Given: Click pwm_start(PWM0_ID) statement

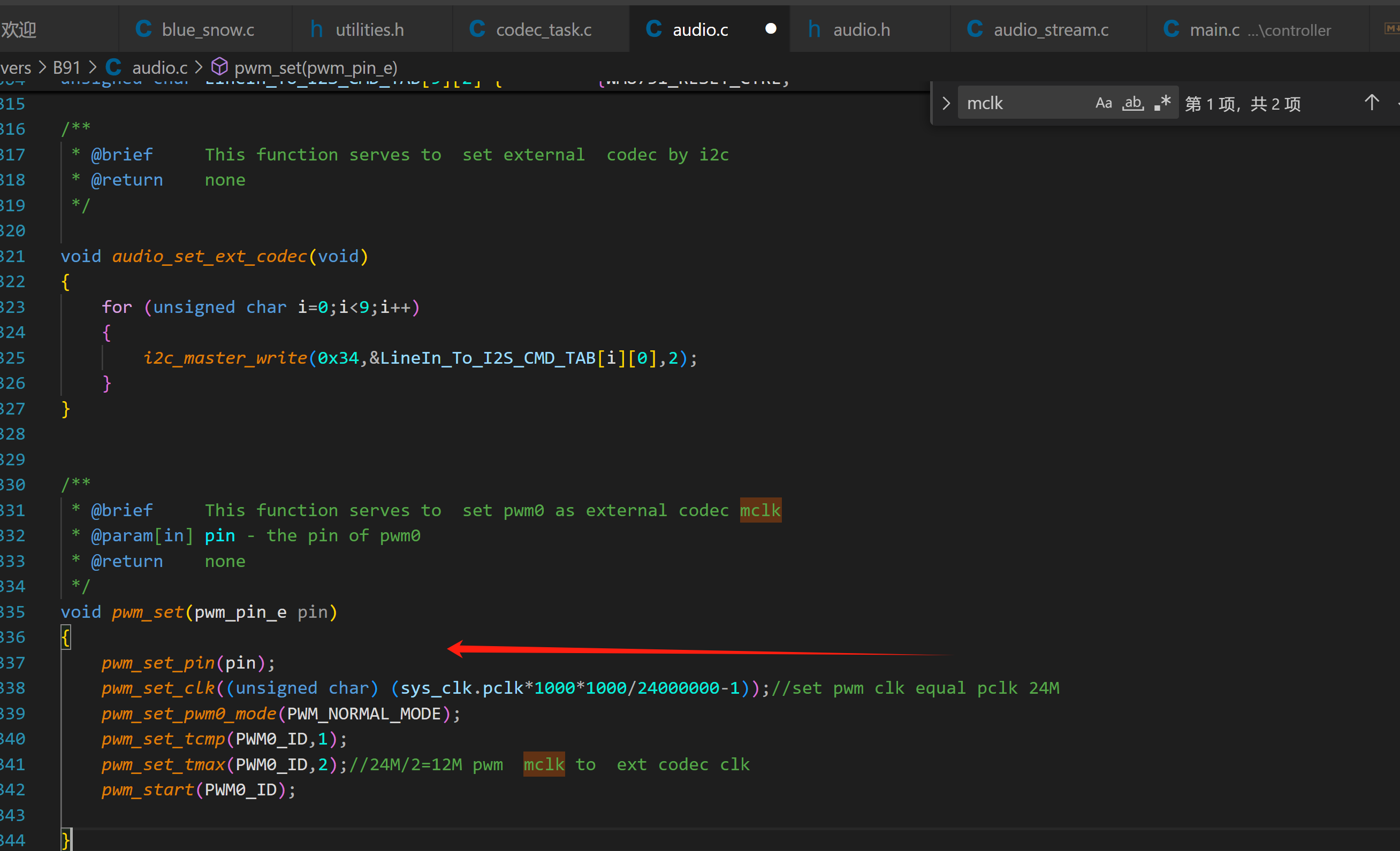Looking at the screenshot, I should [x=199, y=789].
